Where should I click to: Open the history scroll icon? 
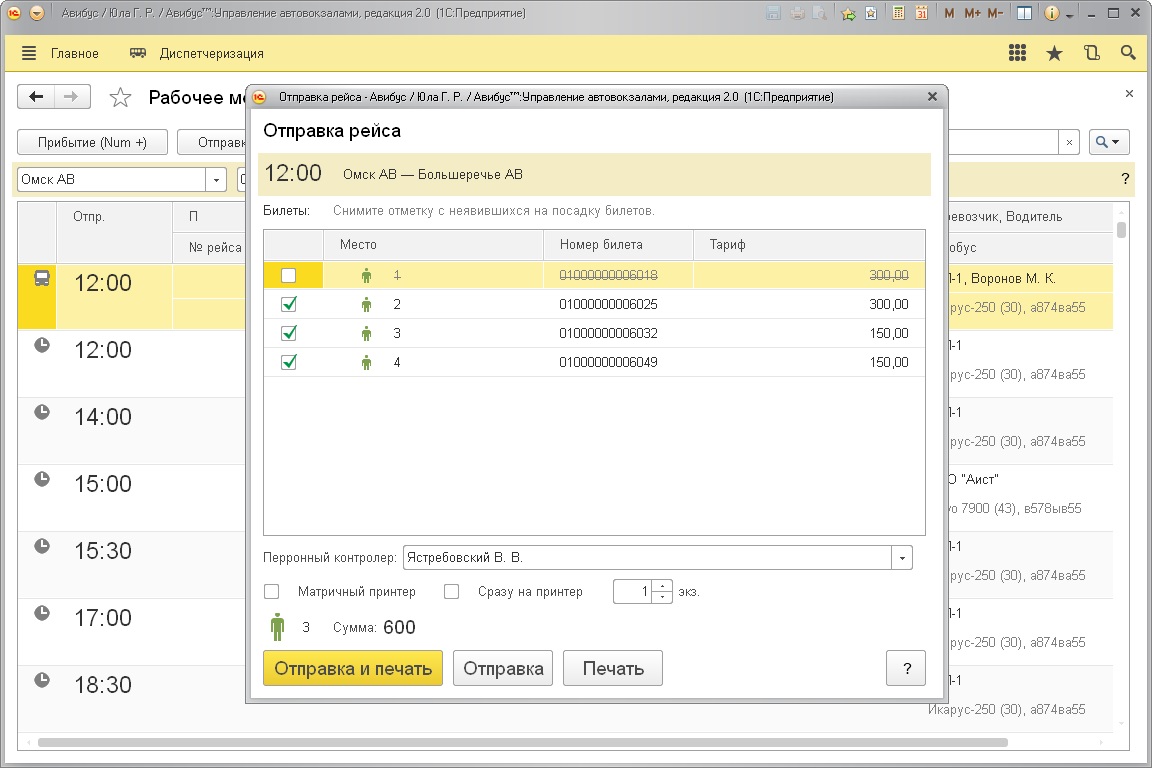pyautogui.click(x=1091, y=53)
